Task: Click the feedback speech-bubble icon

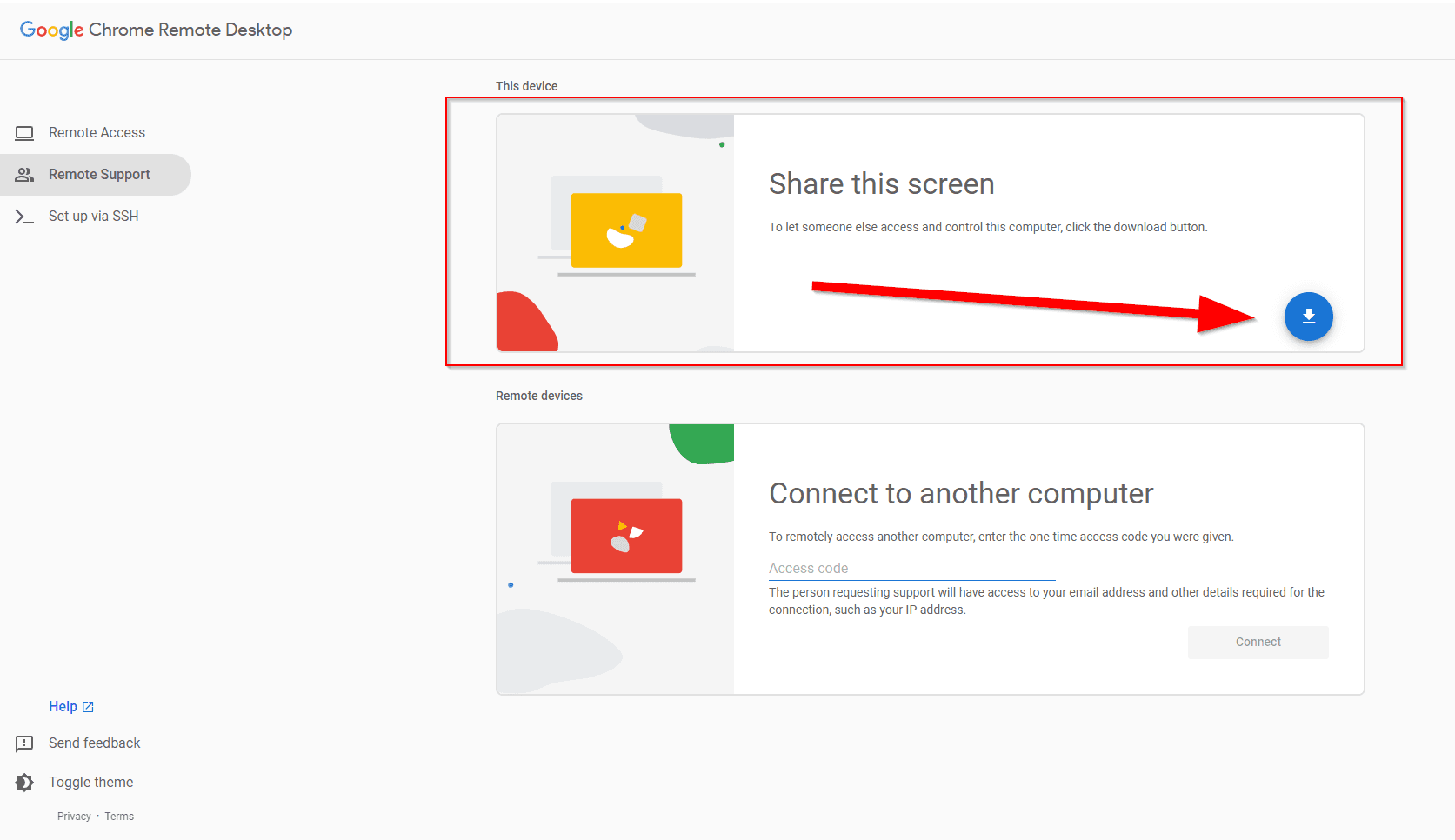Action: click(24, 743)
